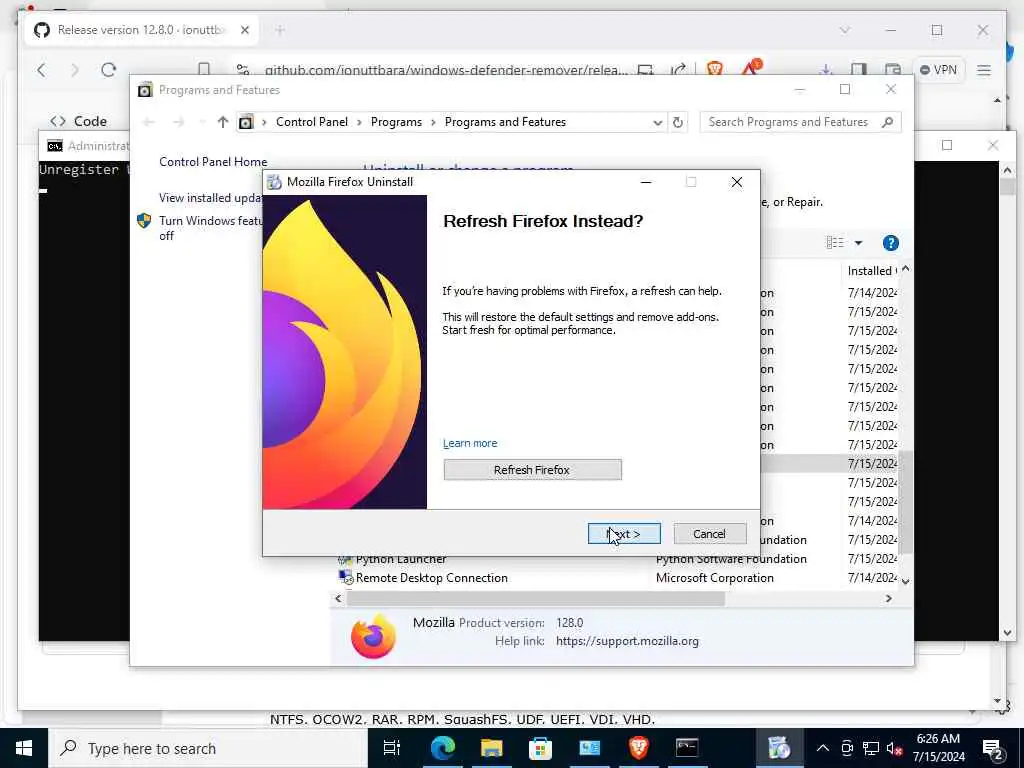Refresh the Programs and Features address bar
The height and width of the screenshot is (768, 1024).
[x=678, y=122]
